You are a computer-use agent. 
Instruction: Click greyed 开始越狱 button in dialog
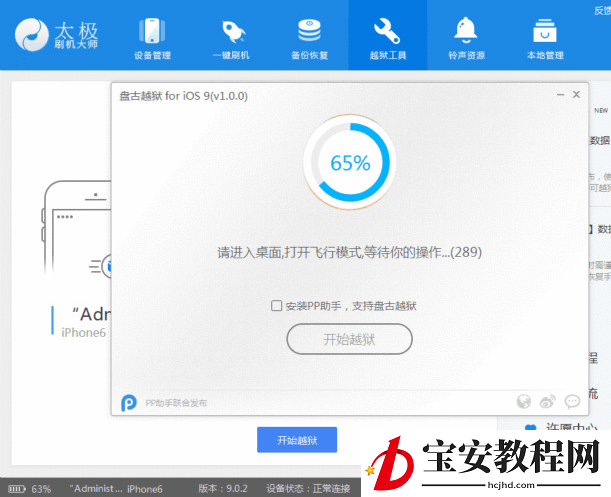pos(349,339)
